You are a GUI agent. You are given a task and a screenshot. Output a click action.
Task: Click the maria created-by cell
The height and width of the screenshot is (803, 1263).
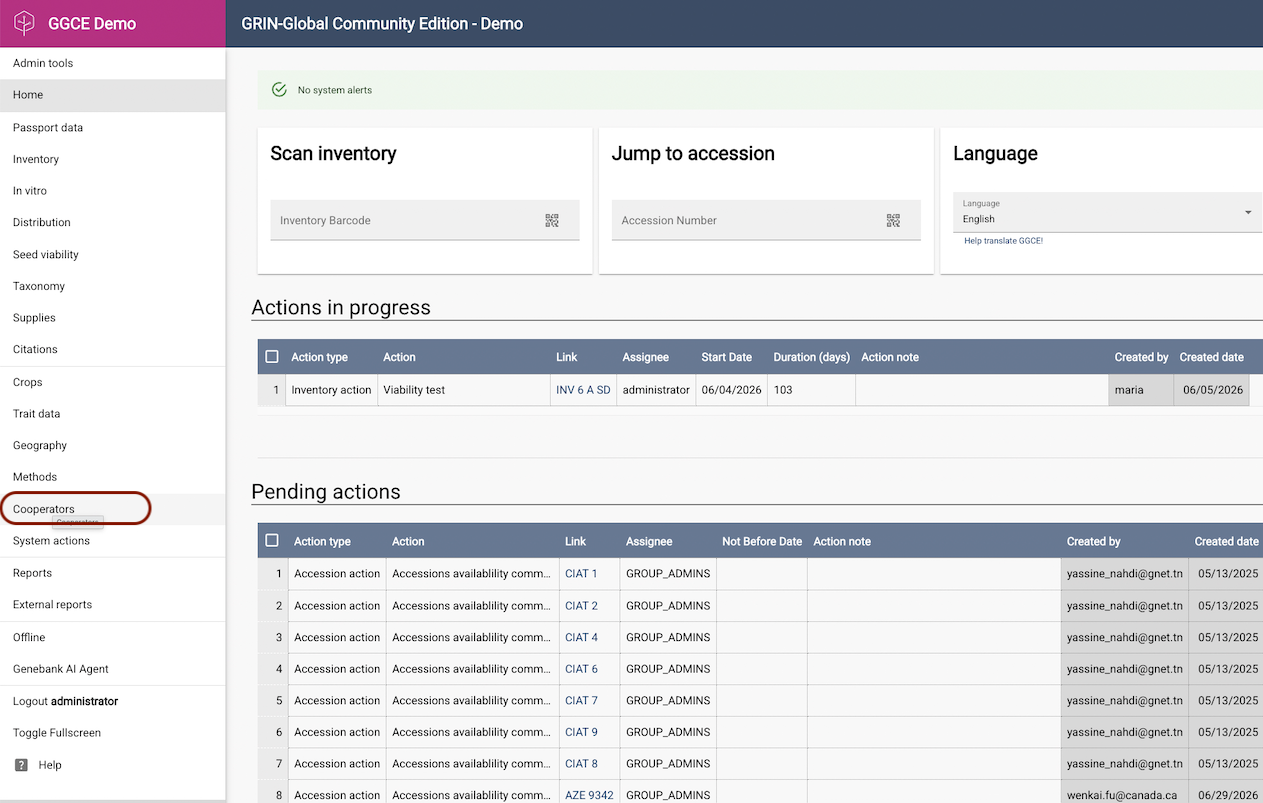point(1141,390)
